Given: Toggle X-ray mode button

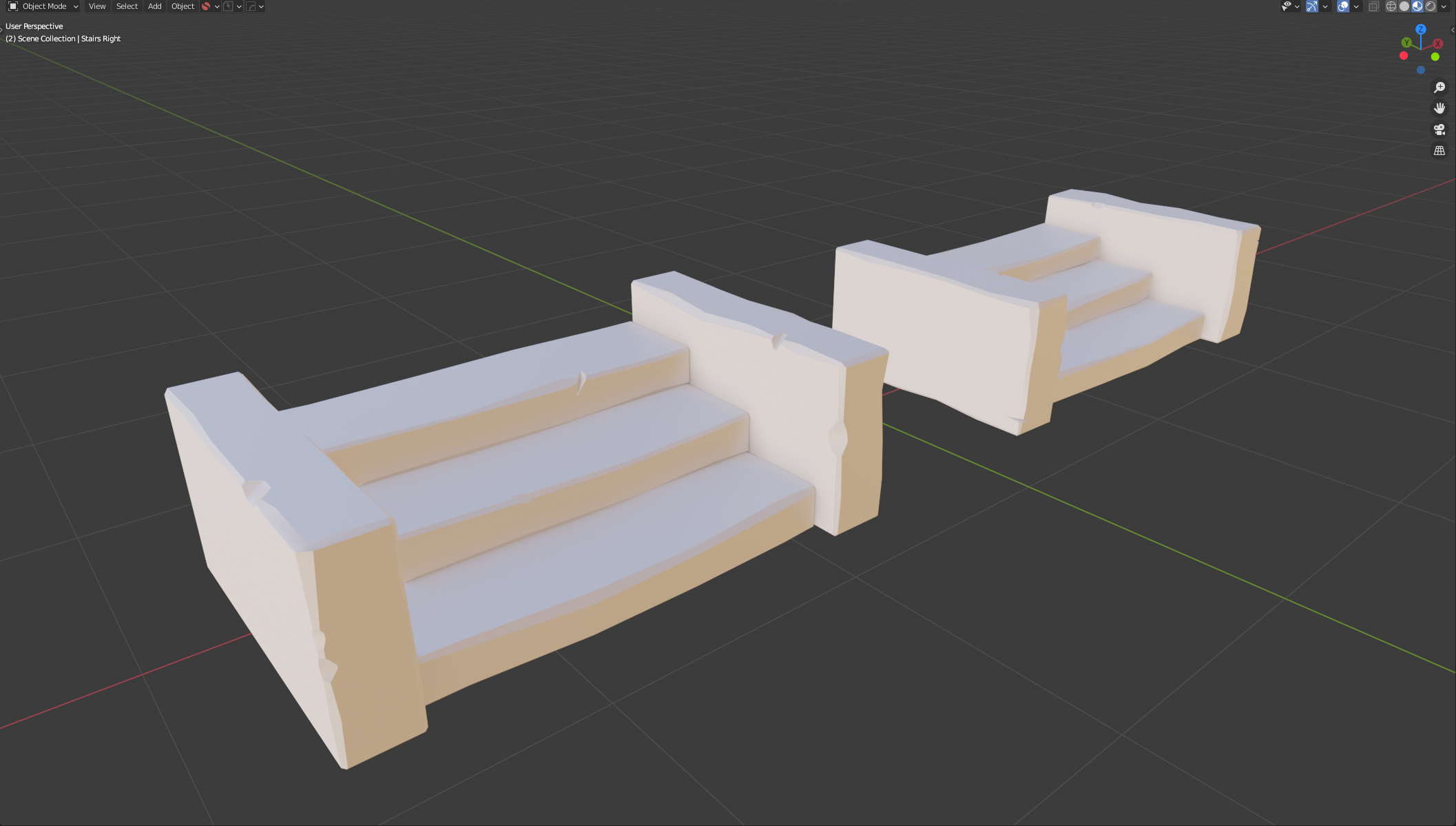Looking at the screenshot, I should pos(1373,6).
